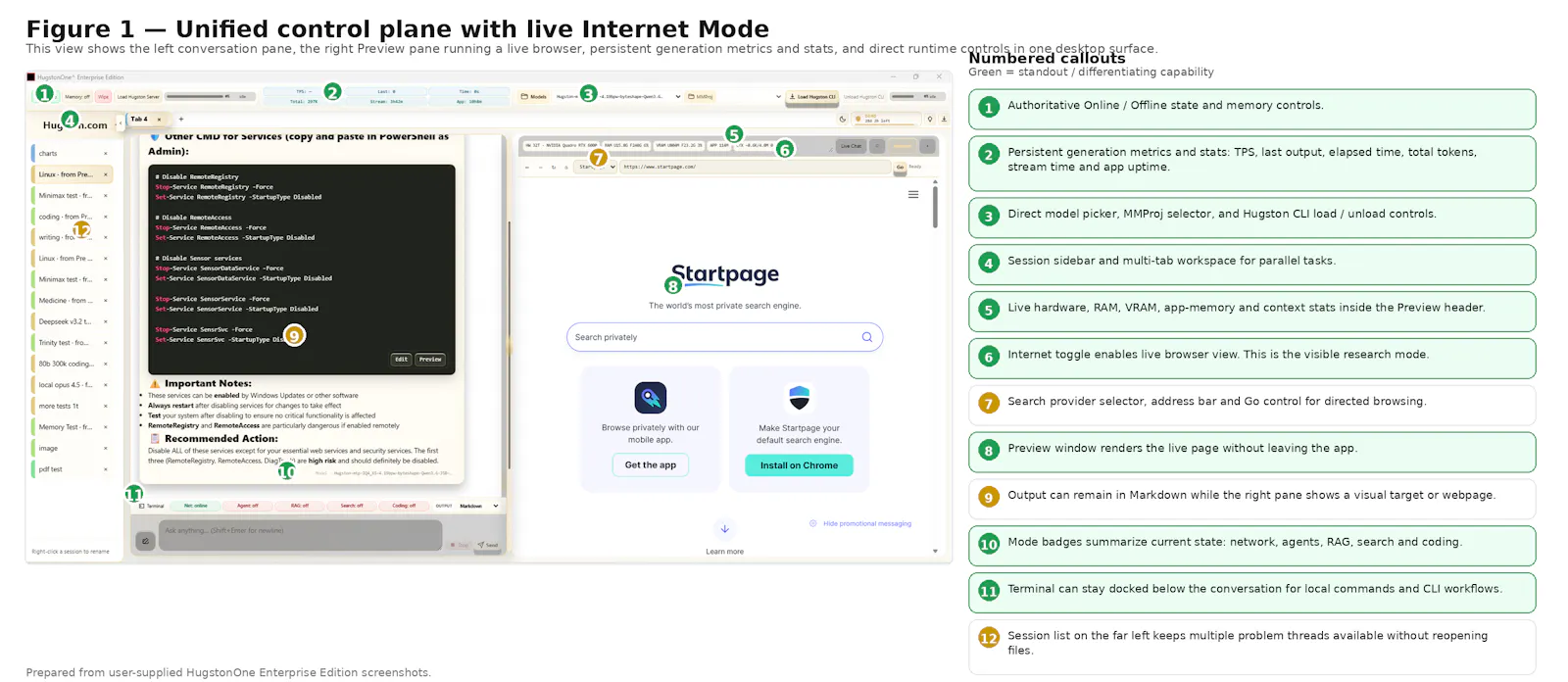Toggle the Memory: off button

pyautogui.click(x=77, y=97)
